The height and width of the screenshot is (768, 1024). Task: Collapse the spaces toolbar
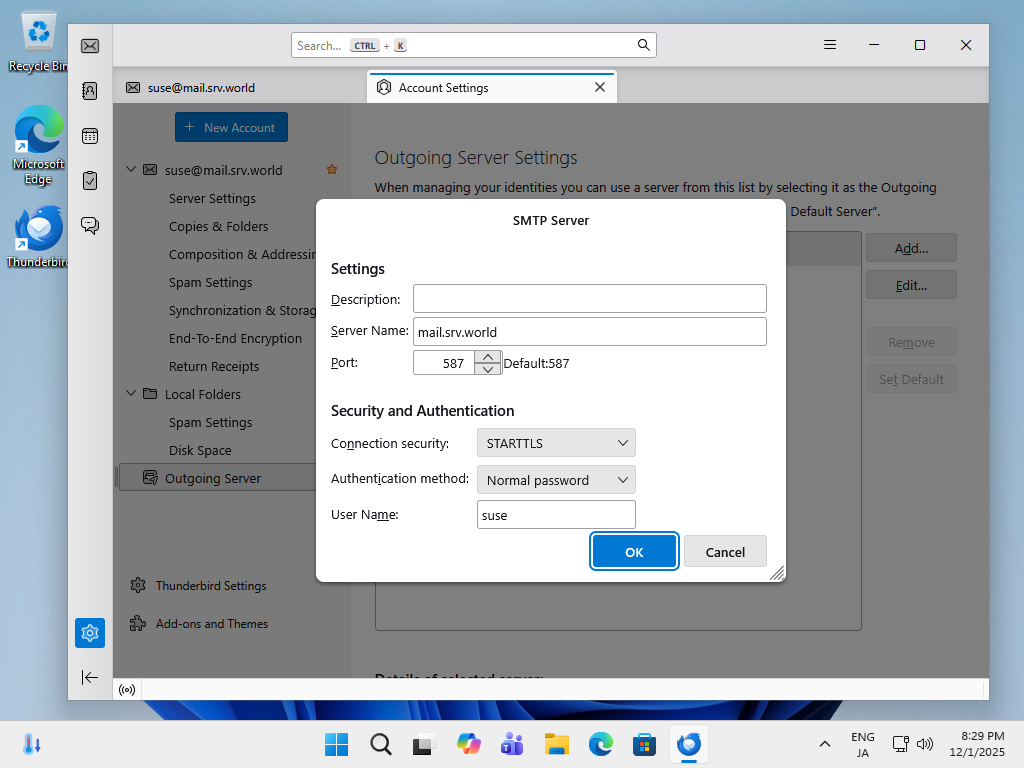tap(90, 677)
